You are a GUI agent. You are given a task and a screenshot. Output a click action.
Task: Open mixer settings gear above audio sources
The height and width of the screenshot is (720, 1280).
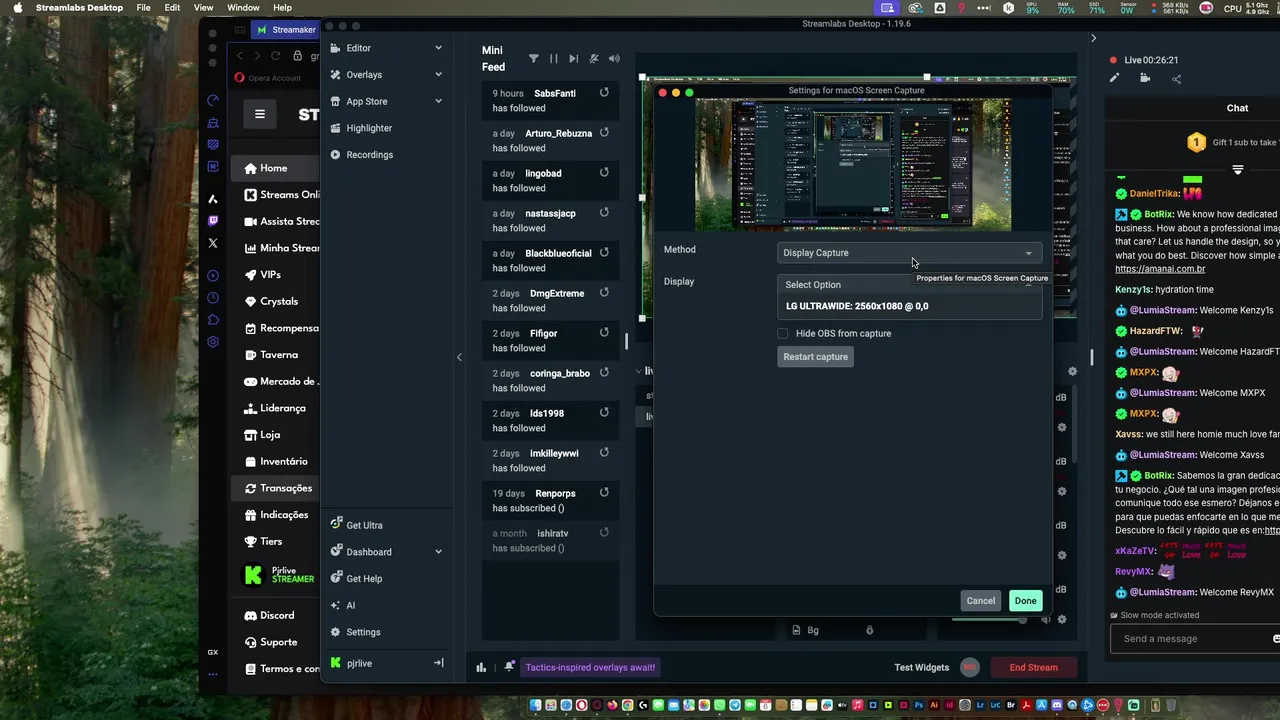point(1072,371)
